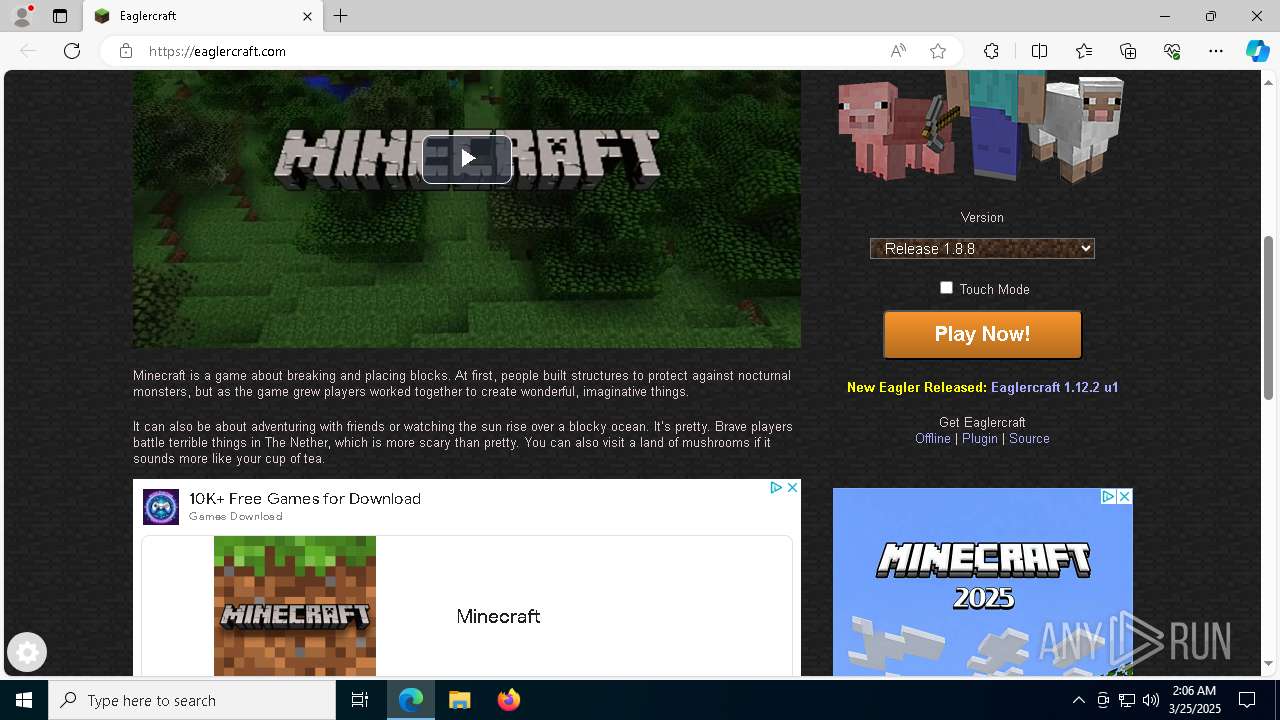Show hidden system tray icons
1280x720 pixels.
[1078, 700]
